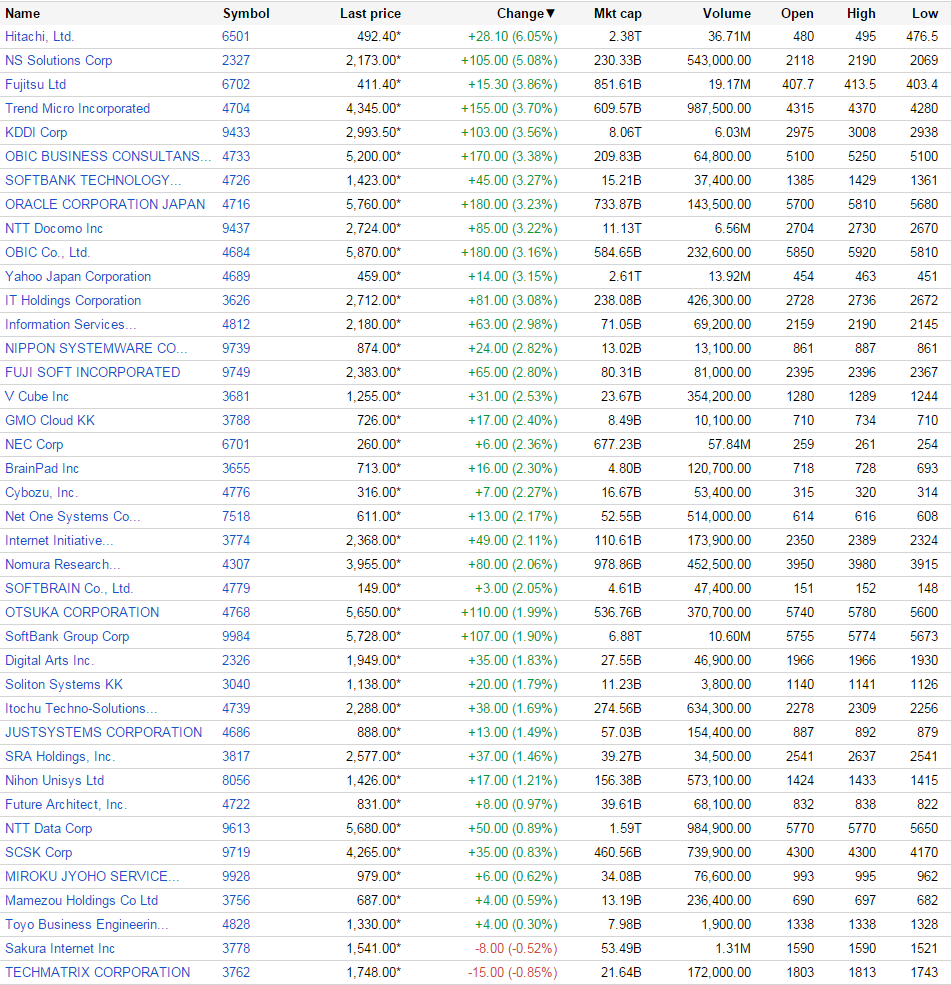Open BrainPad Inc link
Image resolution: width=951 pixels, height=985 pixels.
click(42, 468)
